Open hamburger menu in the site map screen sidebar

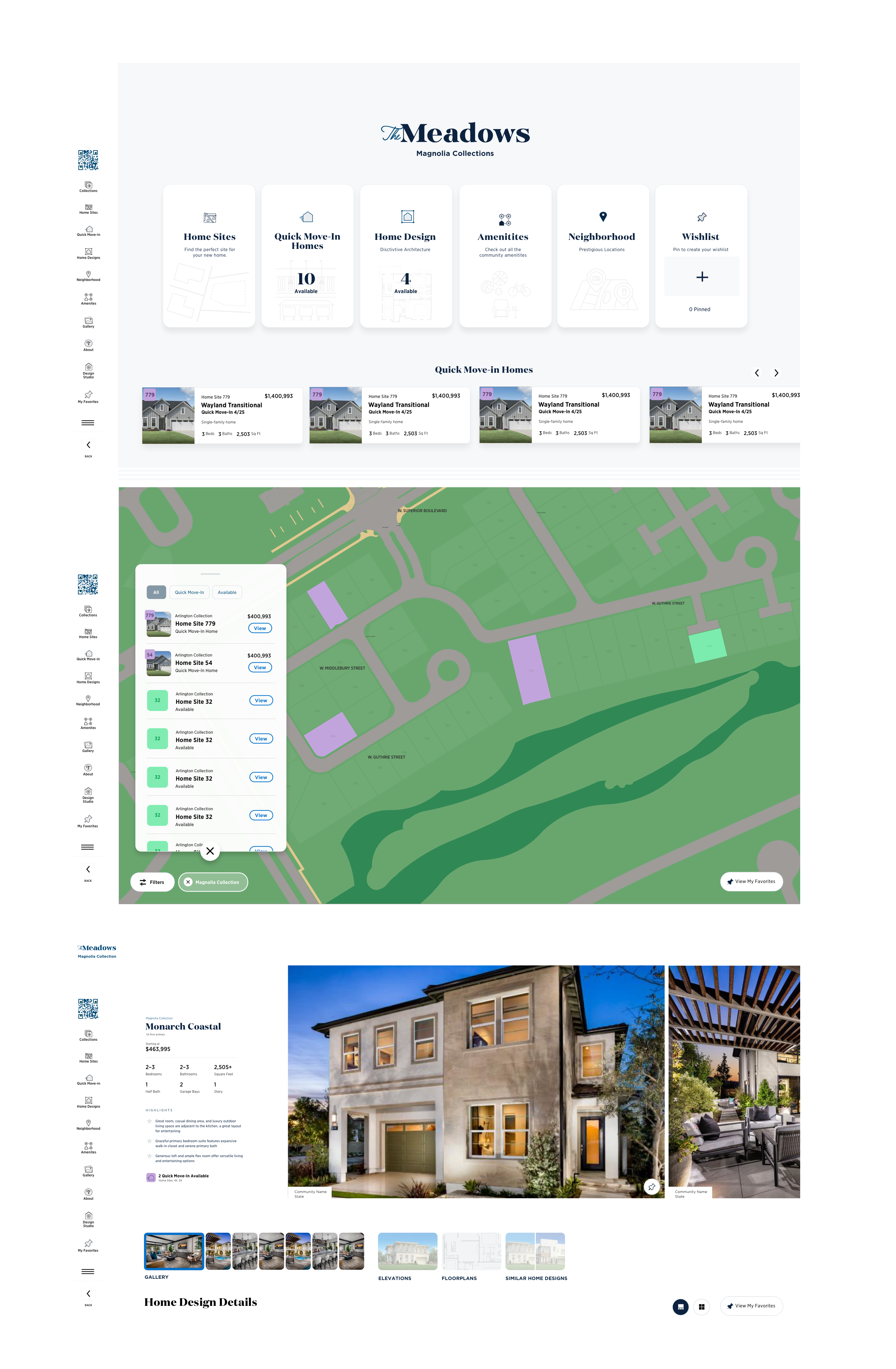(x=87, y=847)
